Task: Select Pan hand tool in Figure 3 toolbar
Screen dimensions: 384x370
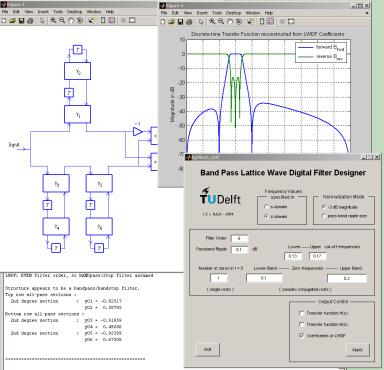Action: point(71,21)
